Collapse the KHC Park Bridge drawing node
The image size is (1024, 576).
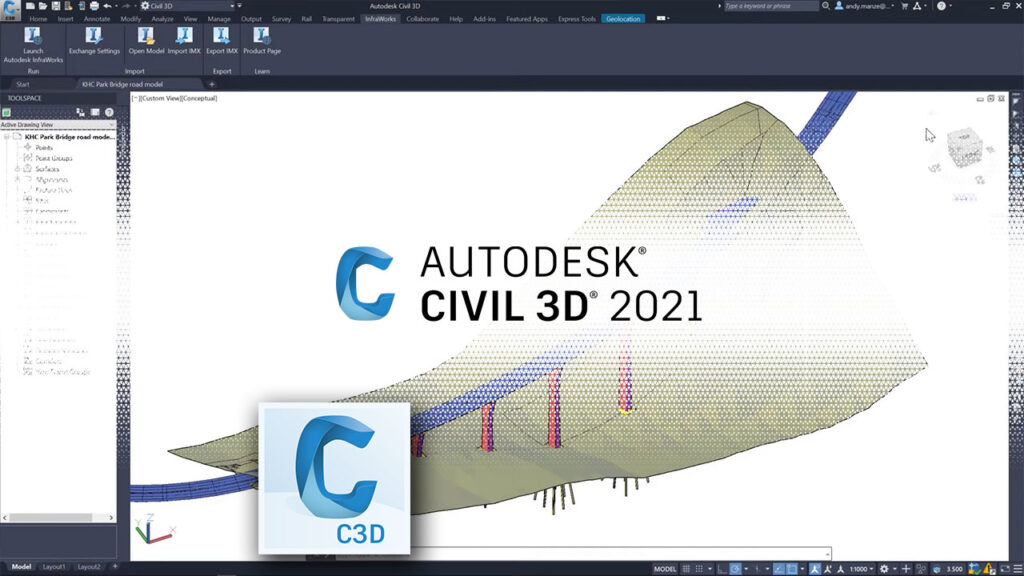pos(7,137)
